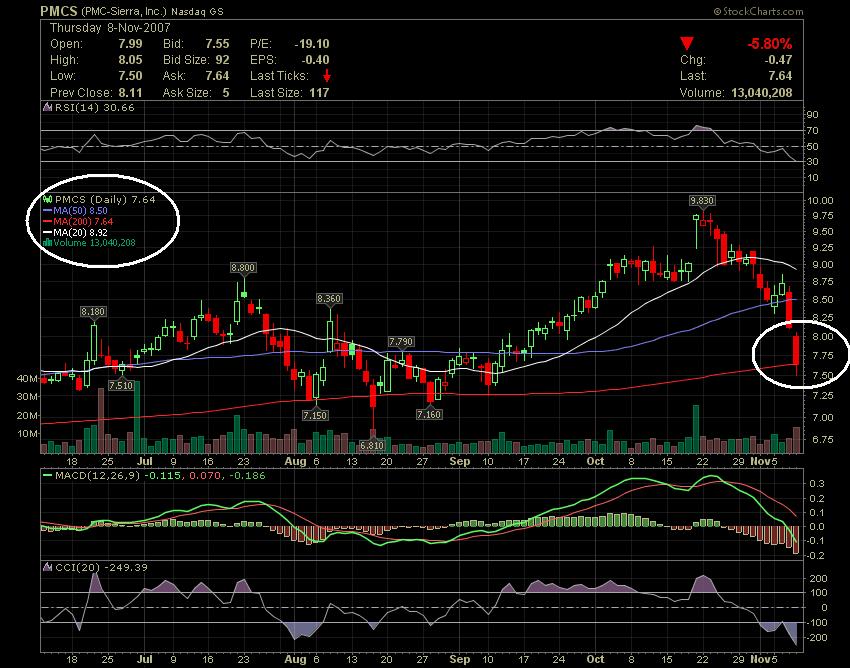This screenshot has height=668, width=850.
Task: Click the RSI(14) 30.66 indicator label
Action: point(94,107)
